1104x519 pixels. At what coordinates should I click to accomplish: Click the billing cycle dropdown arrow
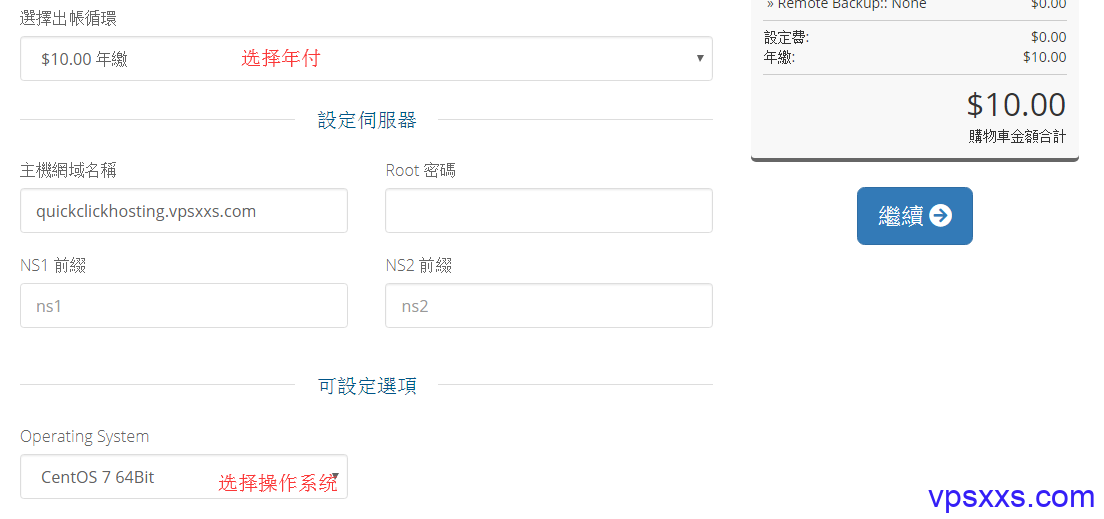click(699, 58)
